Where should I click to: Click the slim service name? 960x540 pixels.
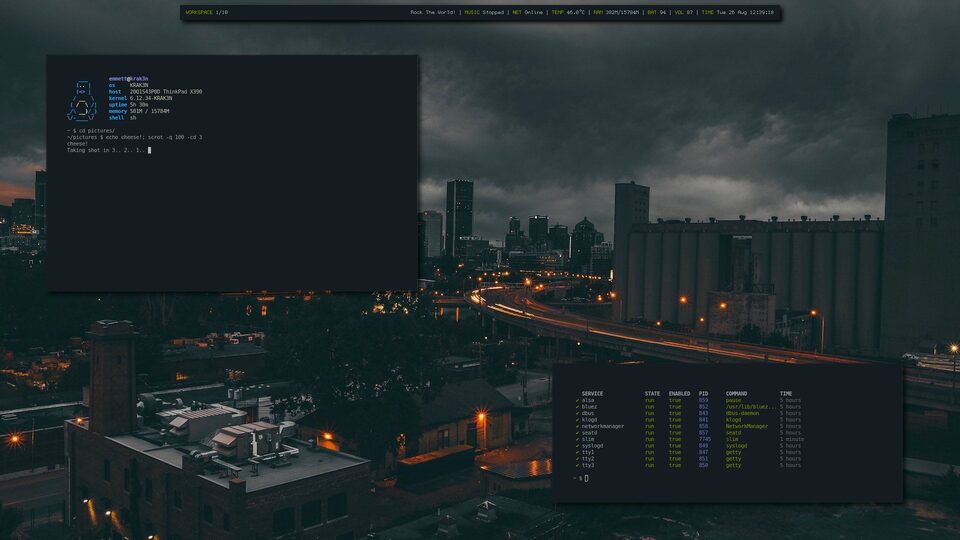point(588,439)
